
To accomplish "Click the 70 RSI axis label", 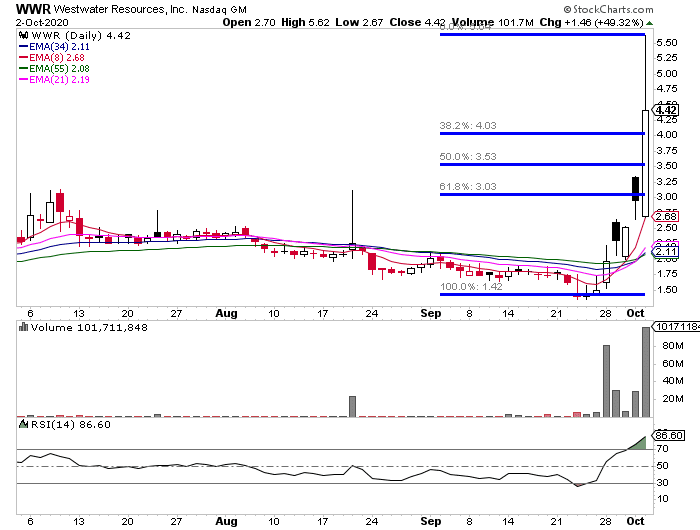I will click(662, 449).
